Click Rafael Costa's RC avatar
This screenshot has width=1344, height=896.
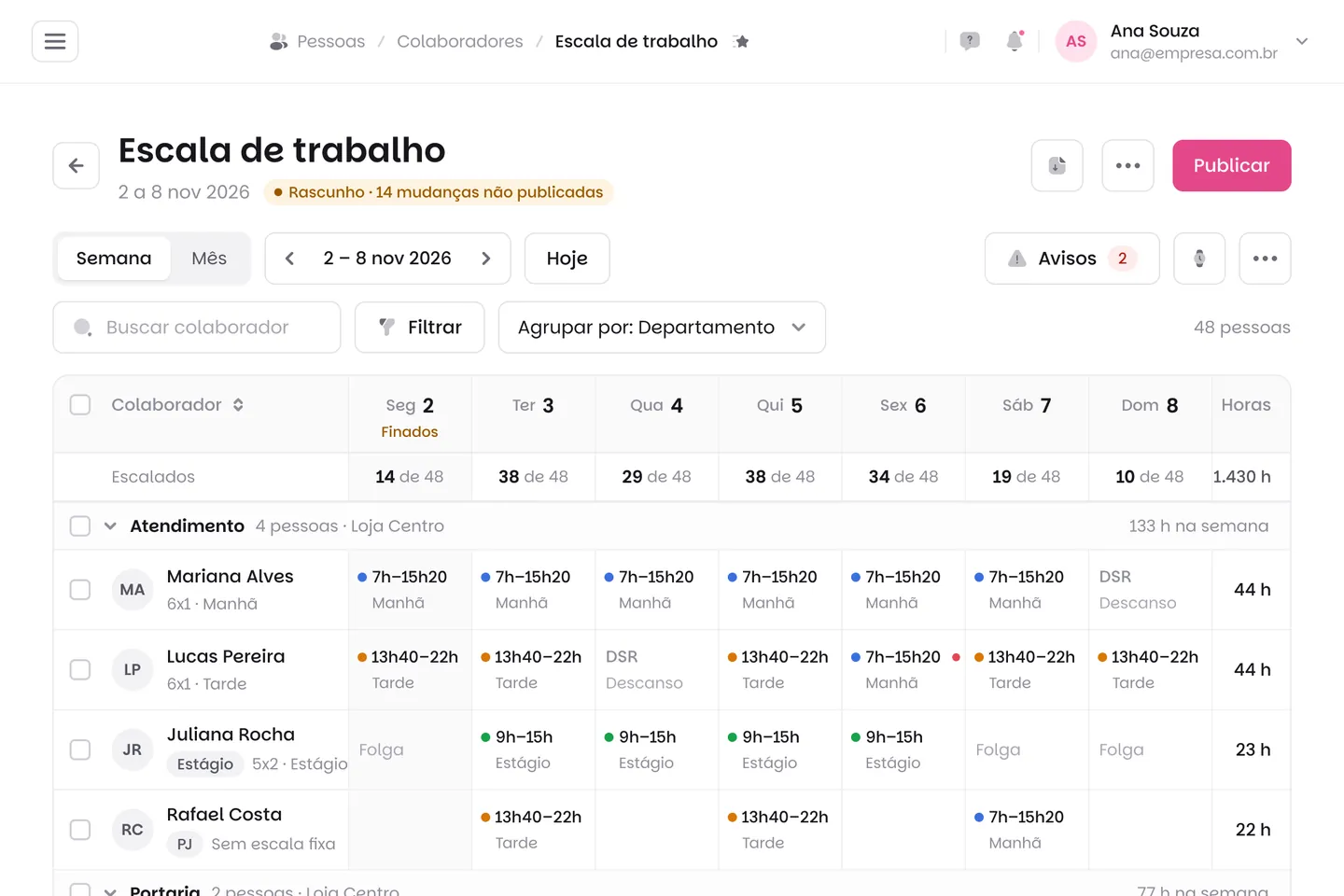pos(133,830)
